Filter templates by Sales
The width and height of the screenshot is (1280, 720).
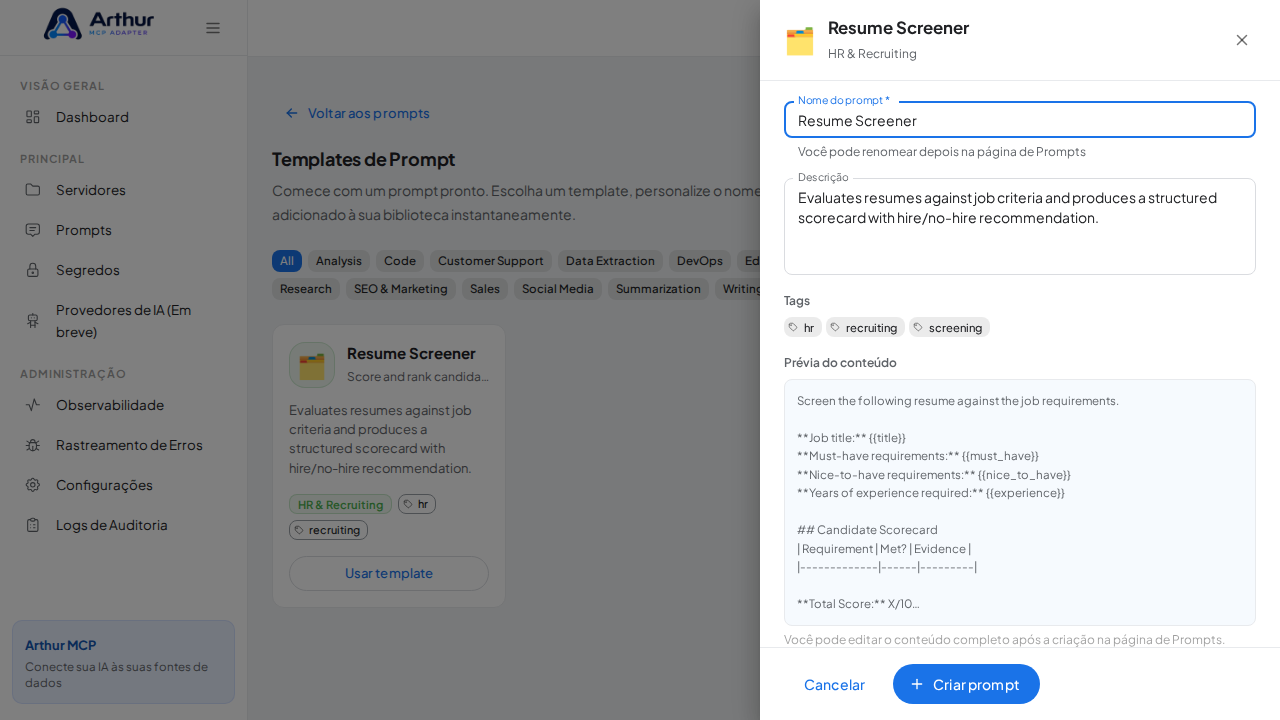(485, 289)
